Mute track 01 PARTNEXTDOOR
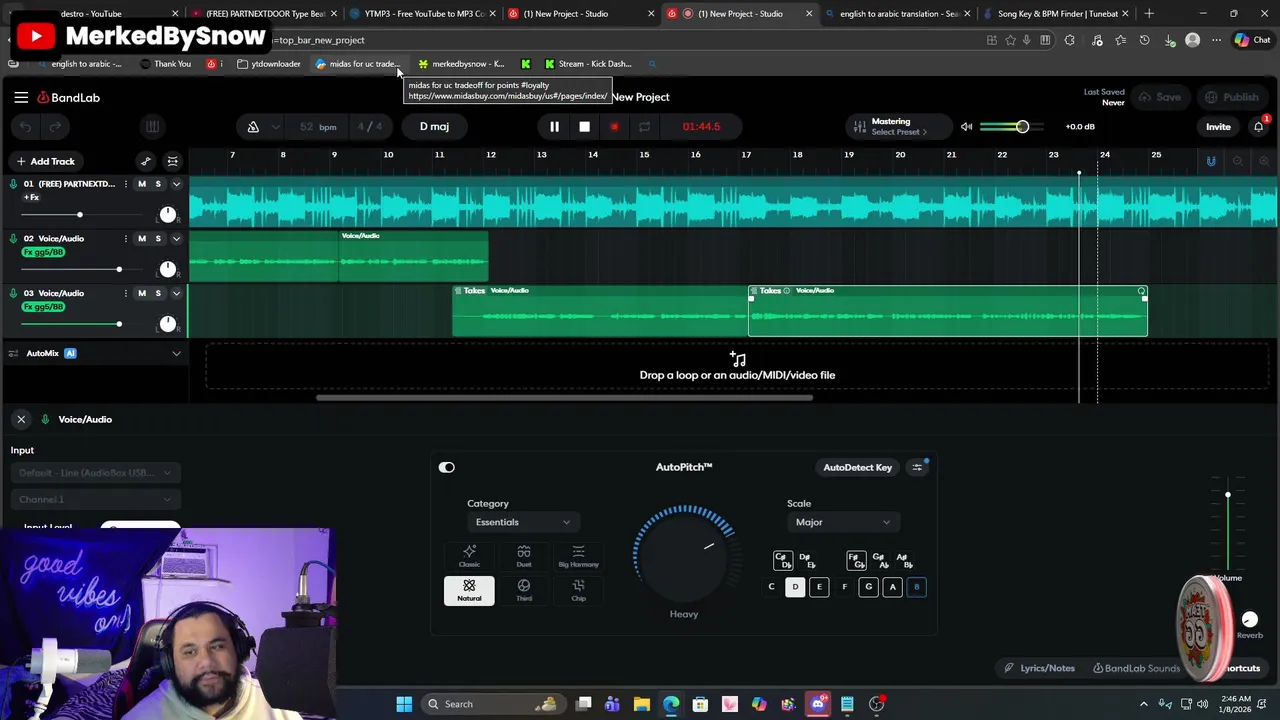 click(x=142, y=184)
